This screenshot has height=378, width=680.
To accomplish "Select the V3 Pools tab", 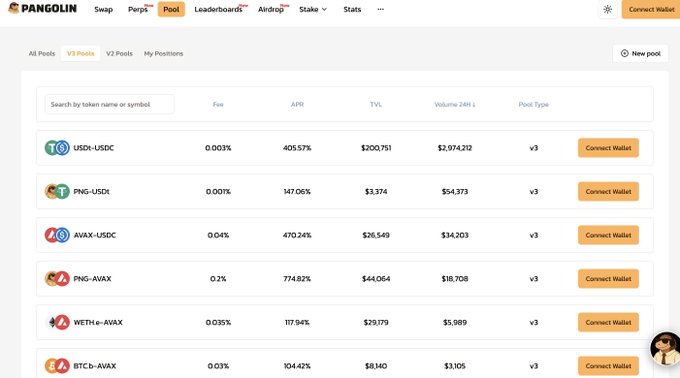I will tap(81, 53).
